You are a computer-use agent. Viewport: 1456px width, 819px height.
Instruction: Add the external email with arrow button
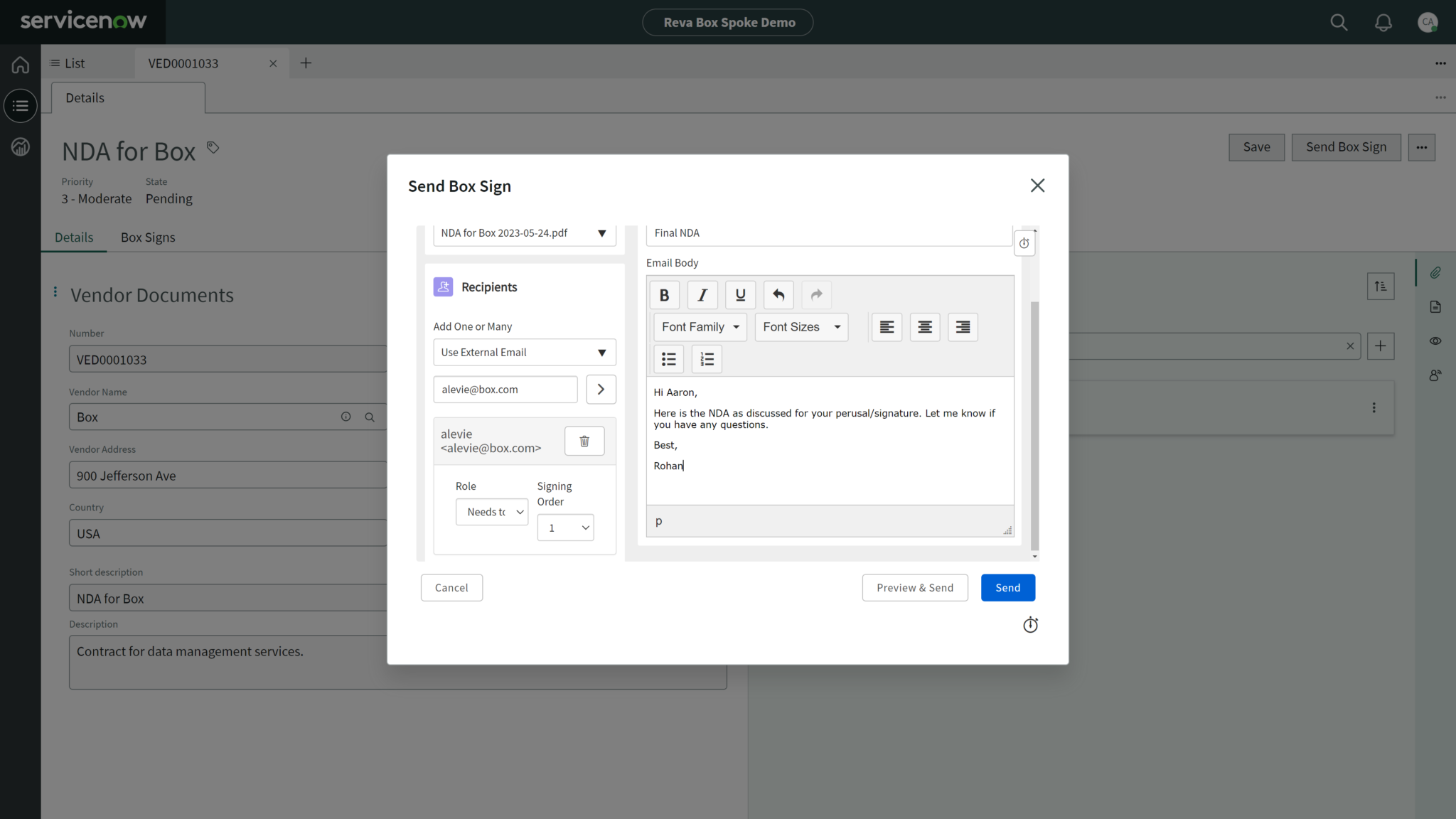601,390
